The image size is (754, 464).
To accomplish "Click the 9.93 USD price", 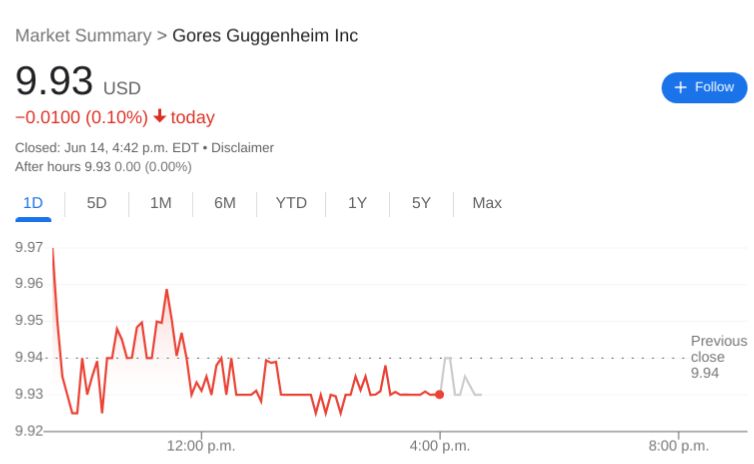I will (x=55, y=81).
